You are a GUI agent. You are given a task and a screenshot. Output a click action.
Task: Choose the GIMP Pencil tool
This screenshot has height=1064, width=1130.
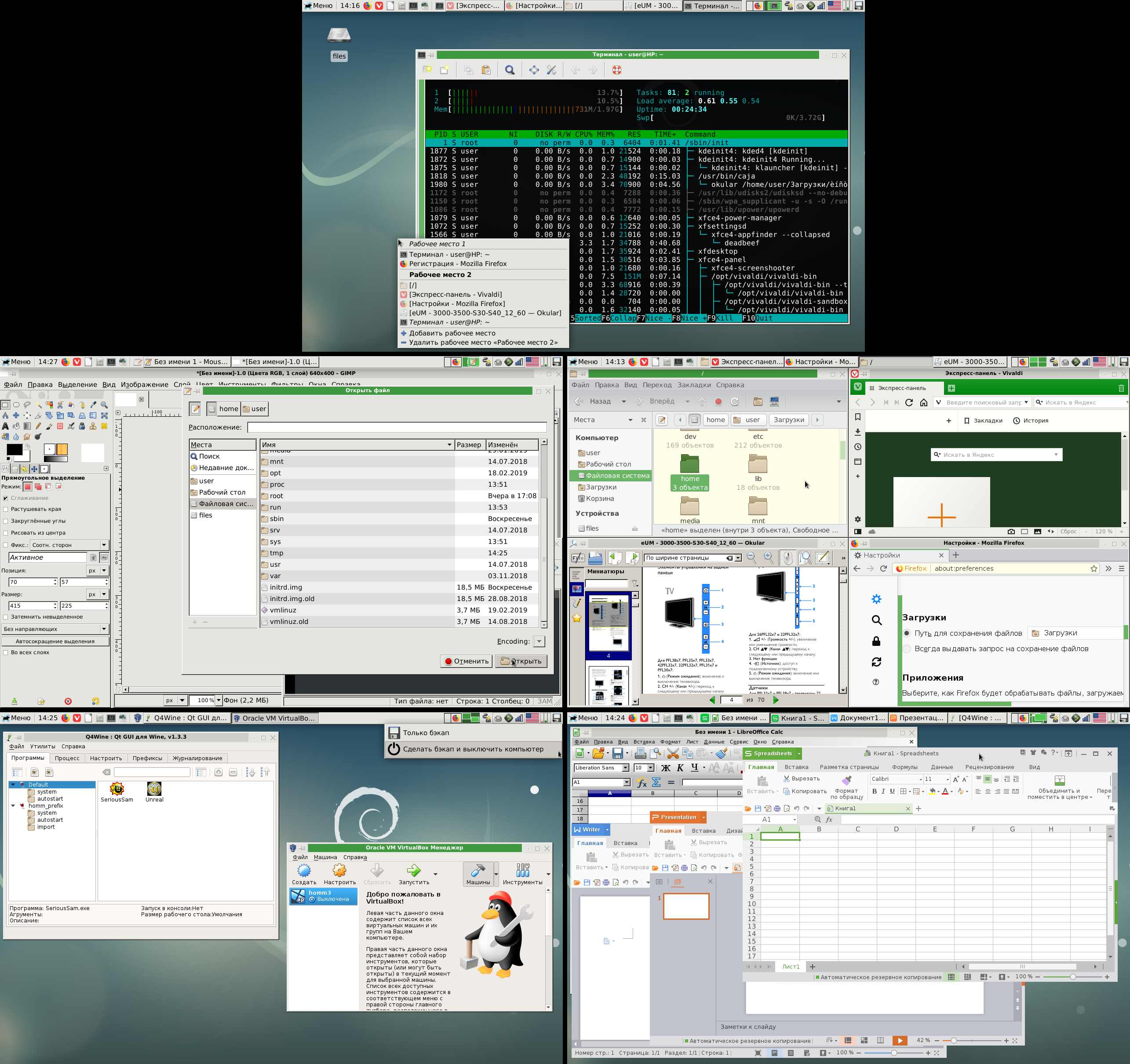(x=38, y=426)
